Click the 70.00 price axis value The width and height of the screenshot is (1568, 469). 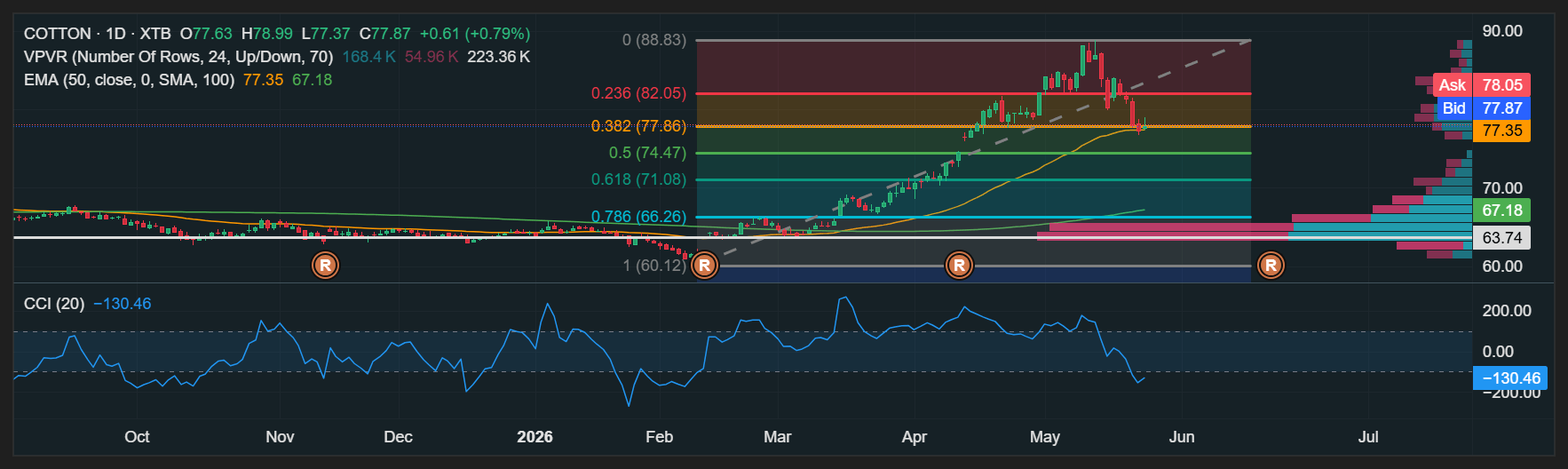(1502, 188)
